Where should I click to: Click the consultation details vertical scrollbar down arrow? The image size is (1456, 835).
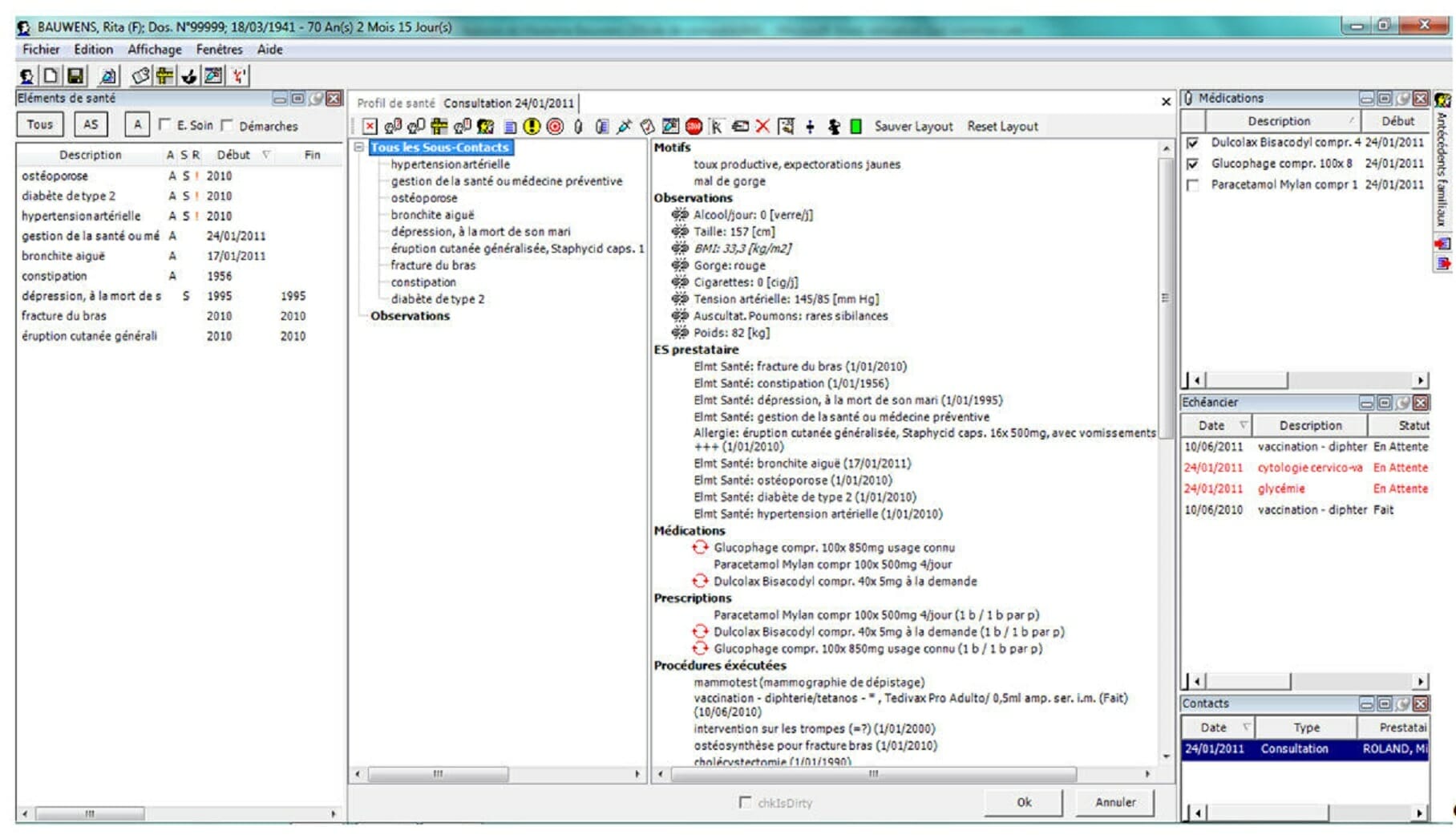(x=1166, y=756)
